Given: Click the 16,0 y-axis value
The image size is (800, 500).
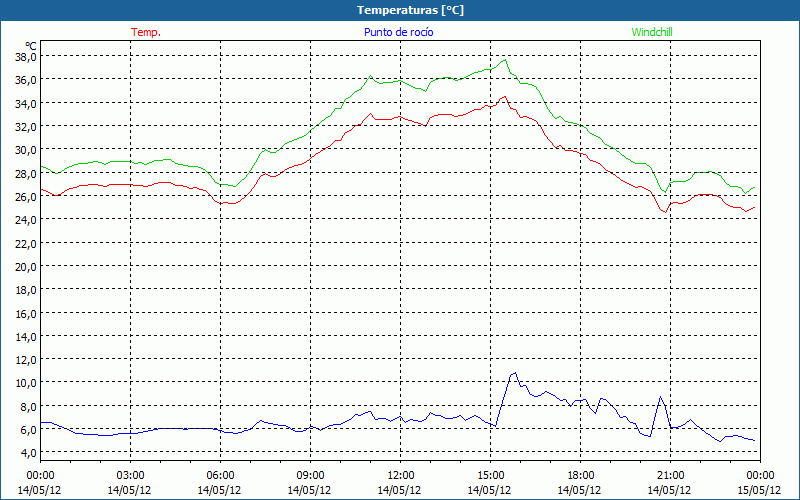Looking at the screenshot, I should click(x=26, y=313).
